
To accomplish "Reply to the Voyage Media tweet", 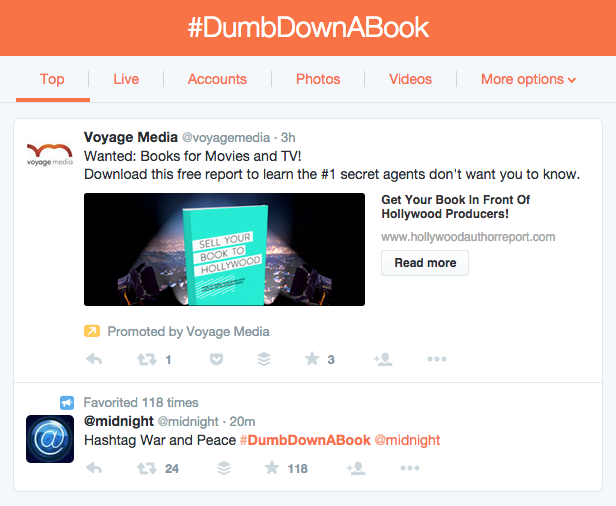I will pyautogui.click(x=94, y=359).
